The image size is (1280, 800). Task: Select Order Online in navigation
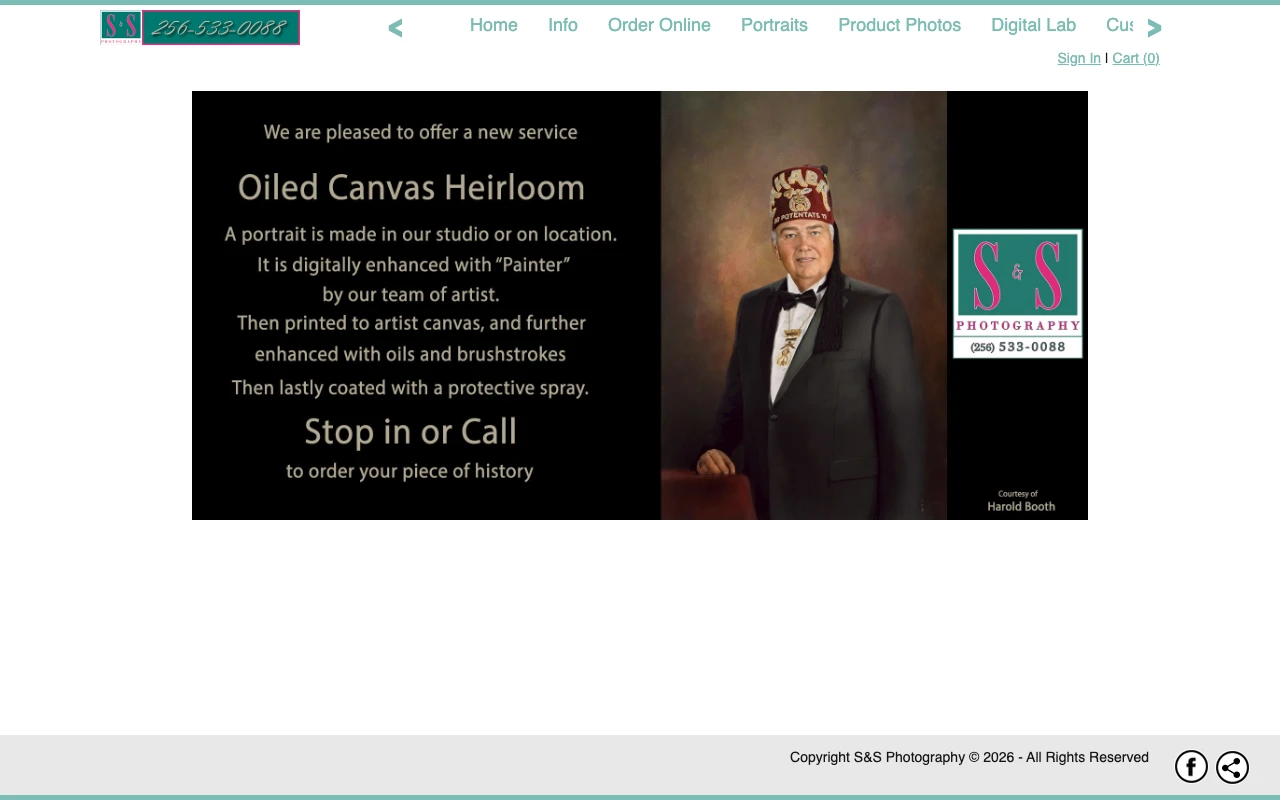point(659,26)
